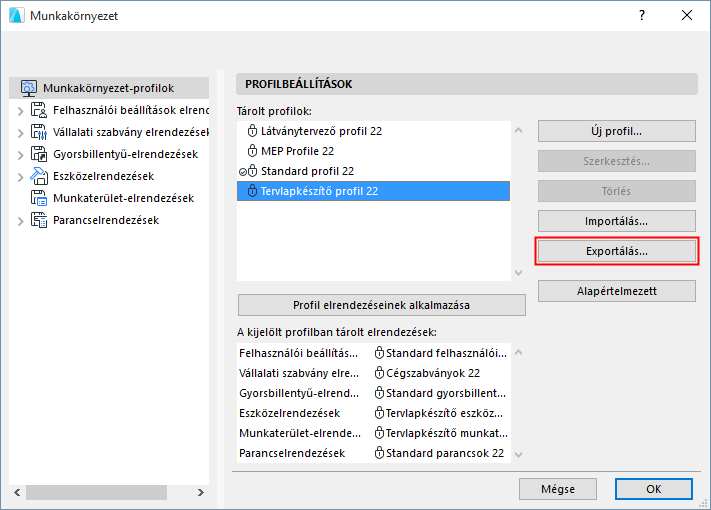Viewport: 711px width, 510px height.
Task: Click the Felhasználói beállítások tree icon
Action: point(39,110)
